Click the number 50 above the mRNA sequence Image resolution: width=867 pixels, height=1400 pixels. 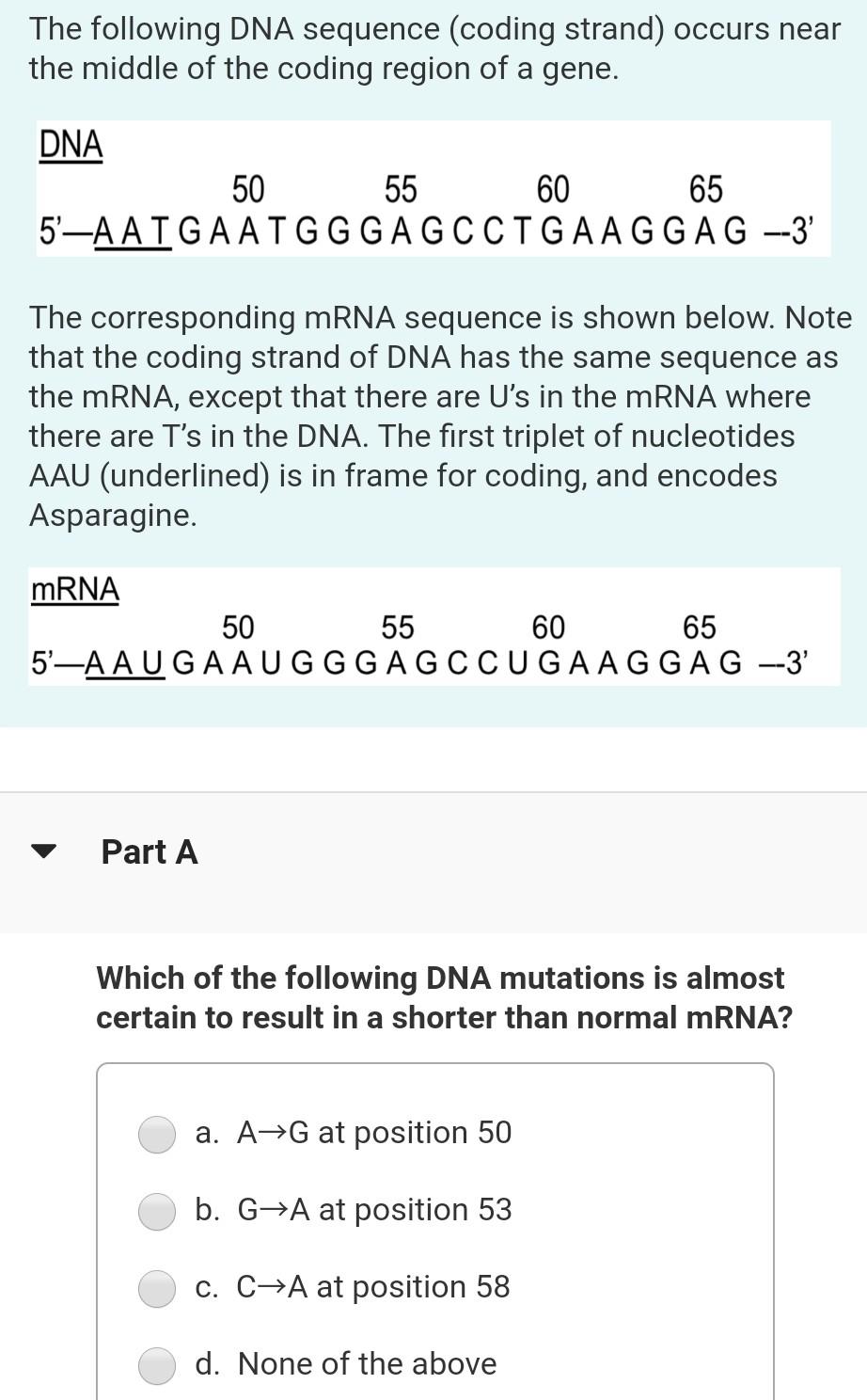tap(240, 626)
